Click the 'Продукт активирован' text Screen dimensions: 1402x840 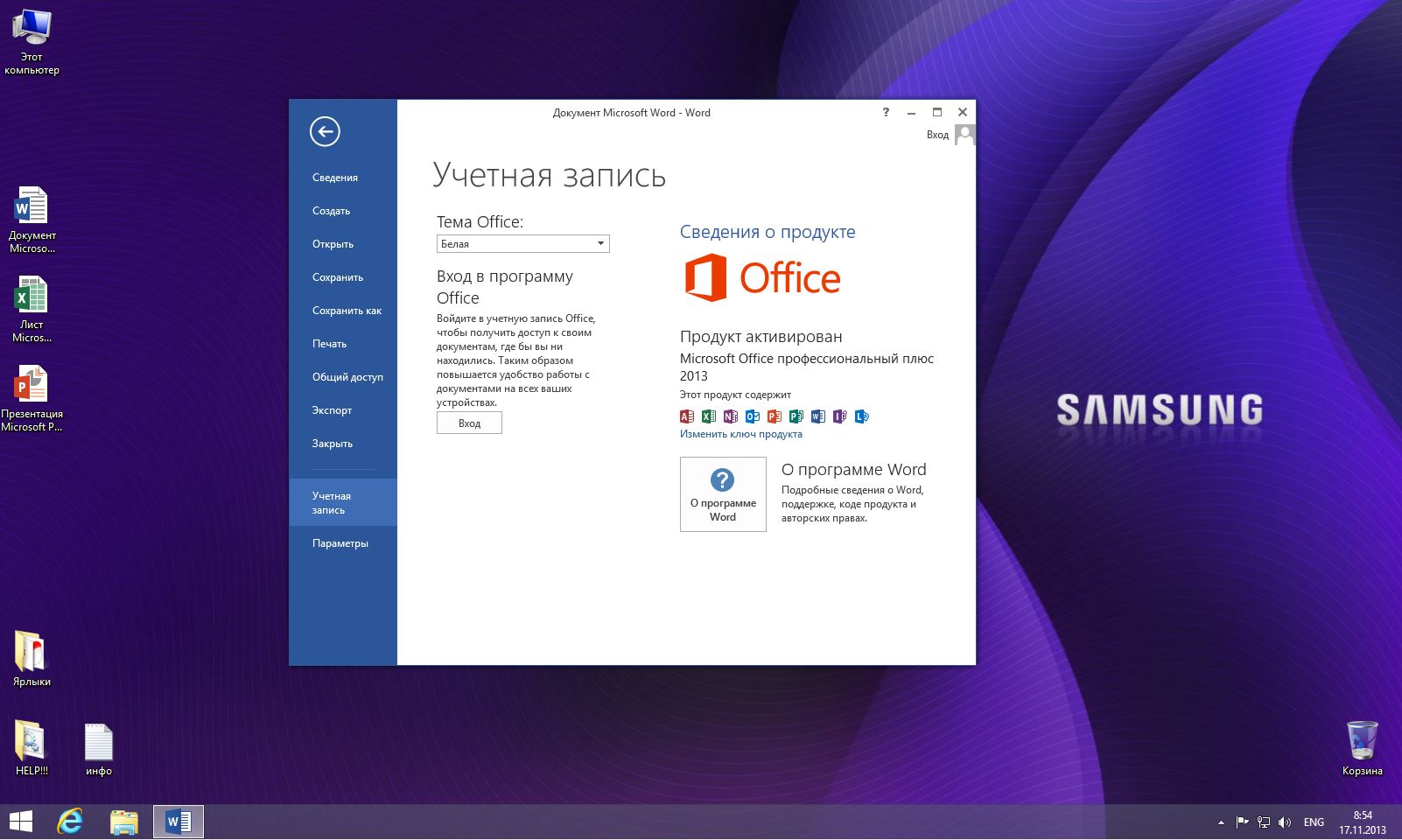click(761, 337)
